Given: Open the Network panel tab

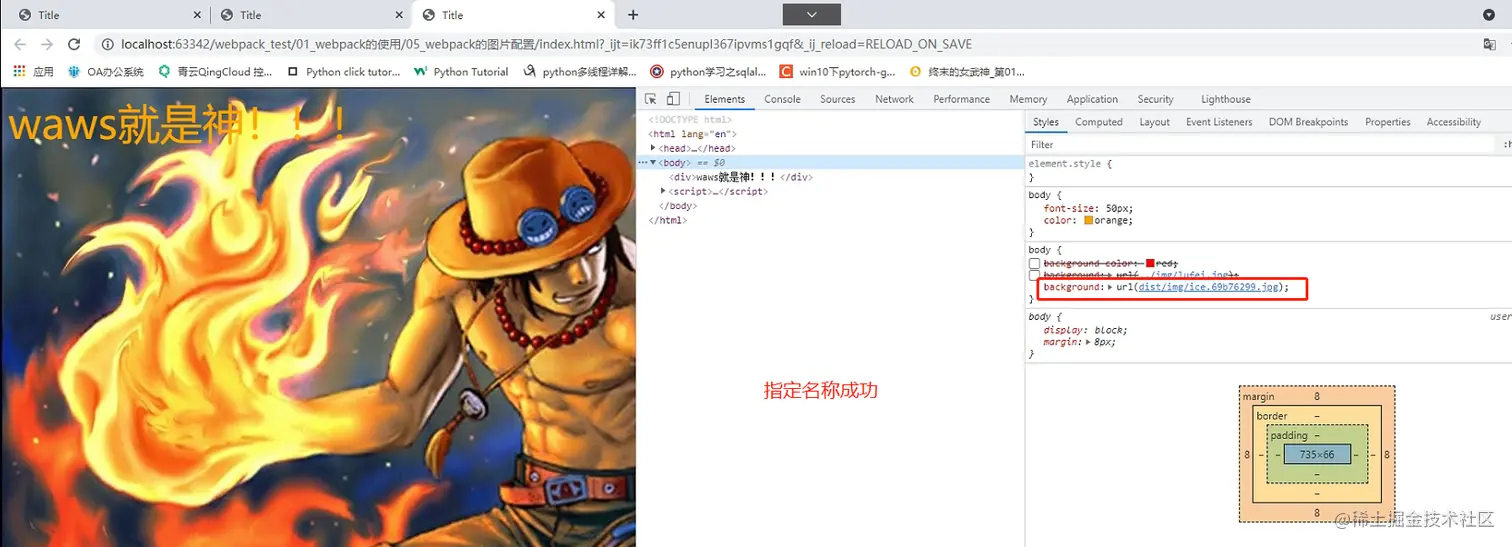Looking at the screenshot, I should 894,99.
